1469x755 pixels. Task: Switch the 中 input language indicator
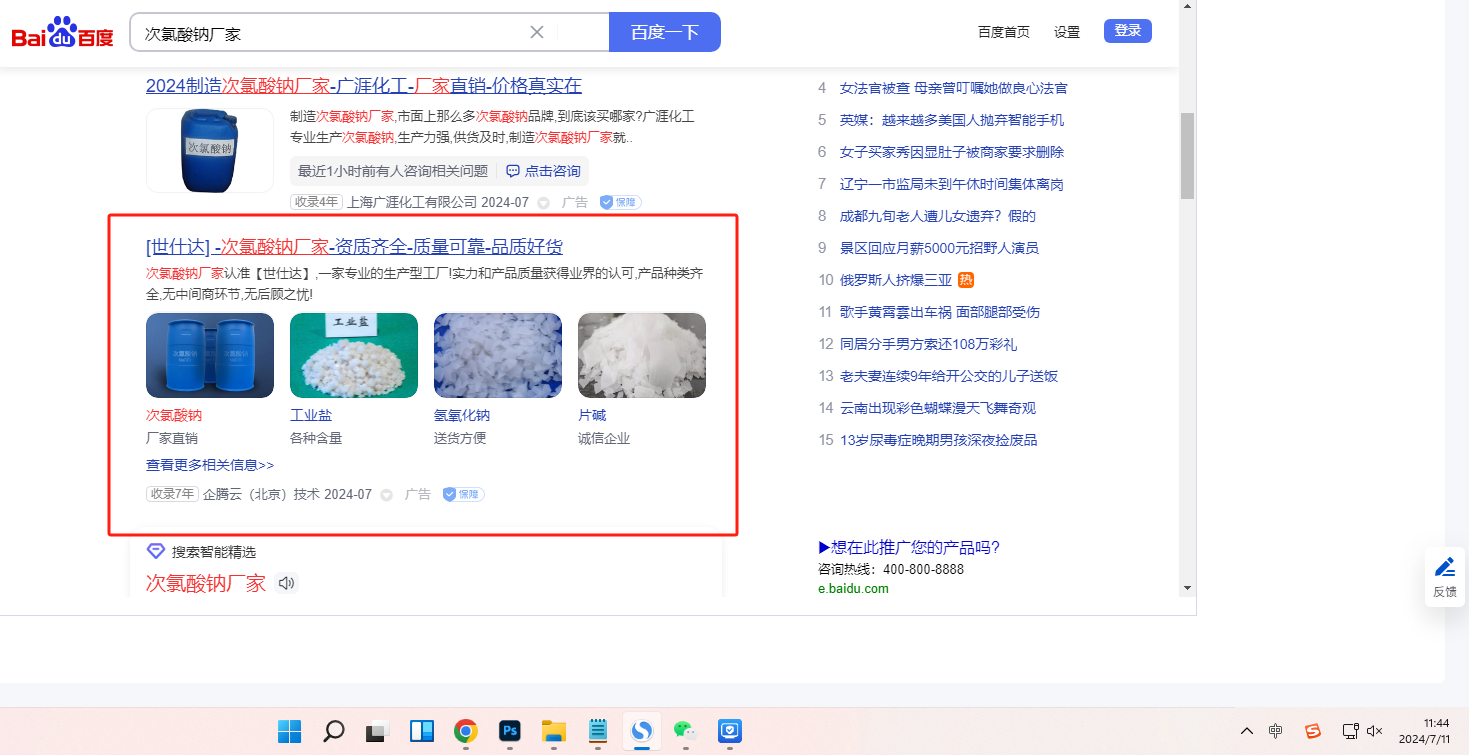1276,731
